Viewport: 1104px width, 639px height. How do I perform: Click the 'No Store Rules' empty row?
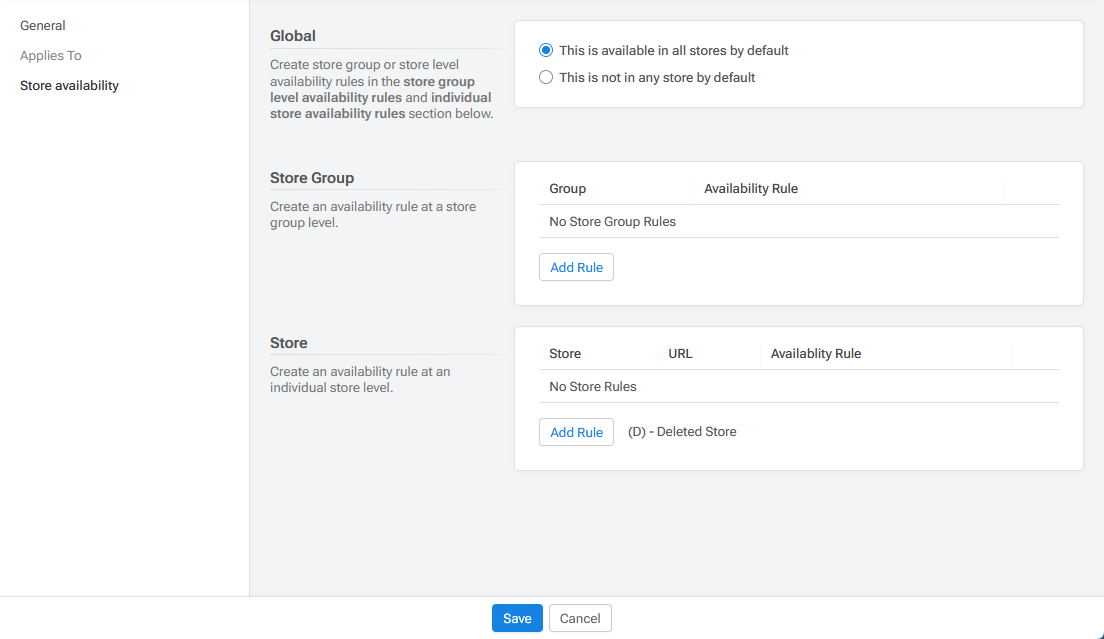(593, 387)
